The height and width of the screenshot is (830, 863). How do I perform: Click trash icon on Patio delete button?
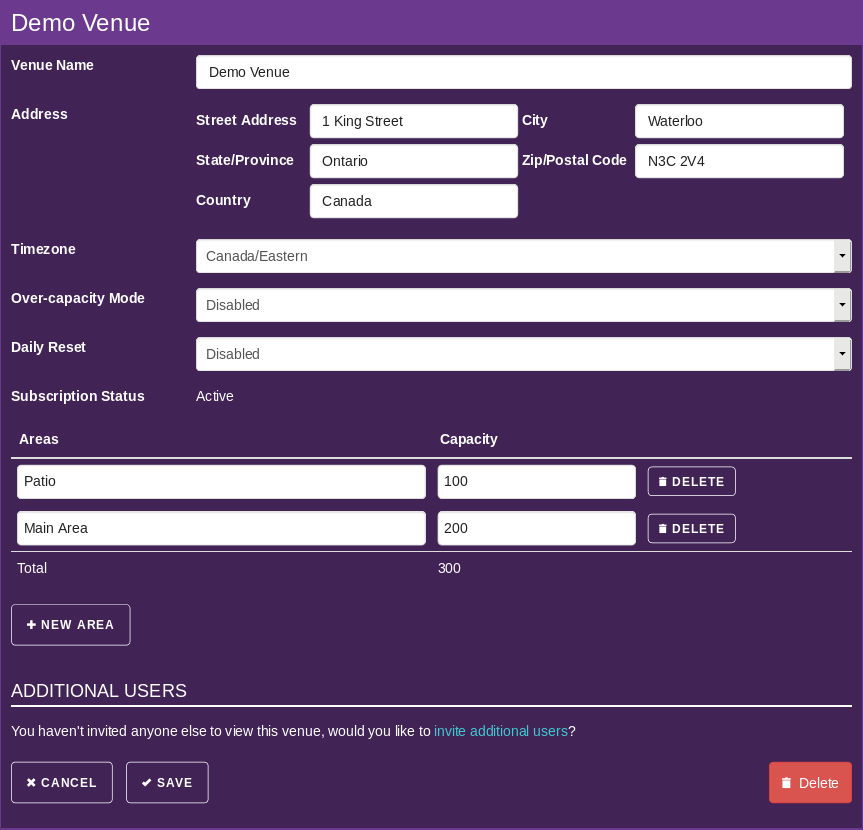click(662, 482)
